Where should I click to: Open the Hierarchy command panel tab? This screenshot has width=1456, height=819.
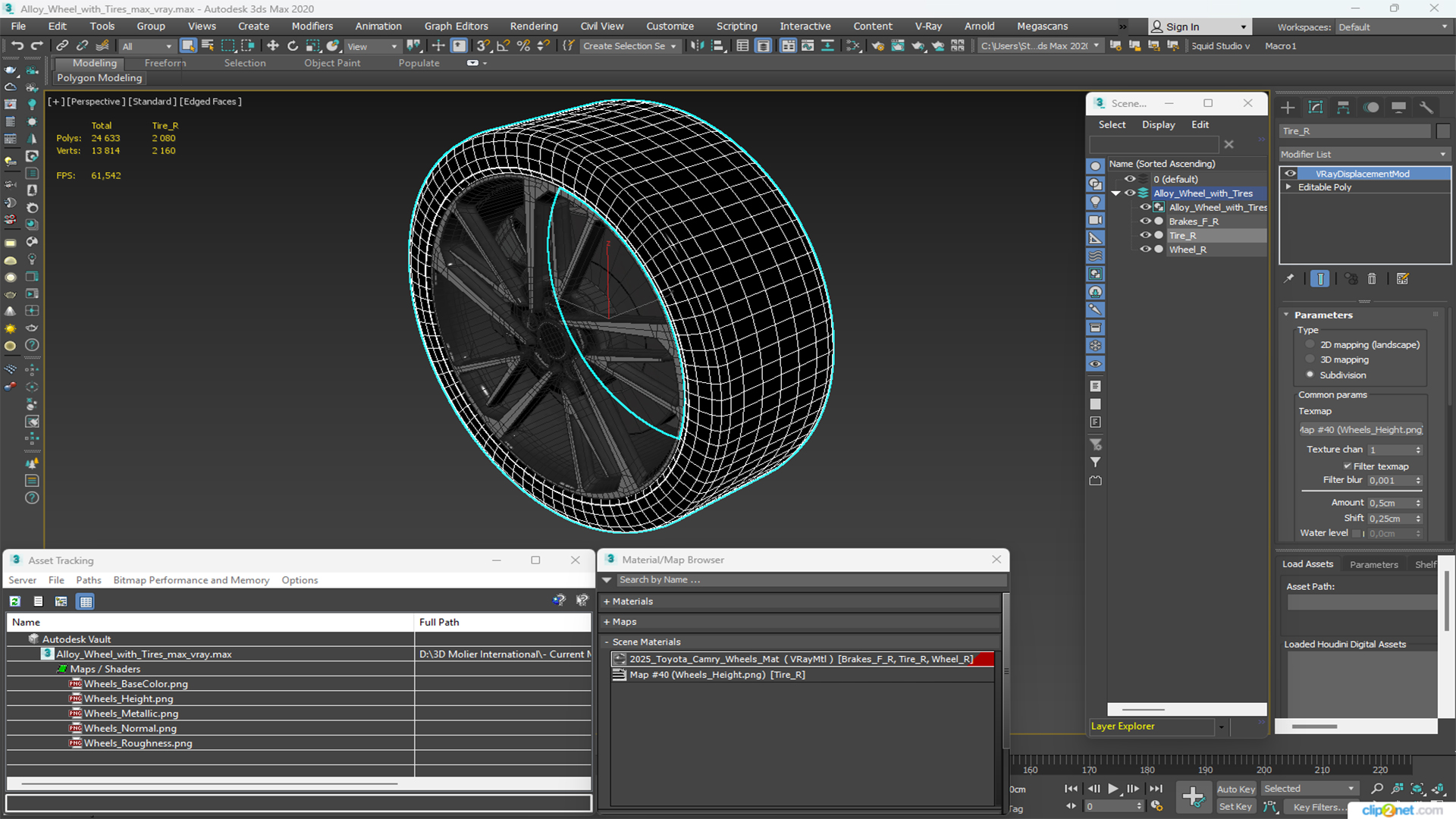[x=1343, y=108]
